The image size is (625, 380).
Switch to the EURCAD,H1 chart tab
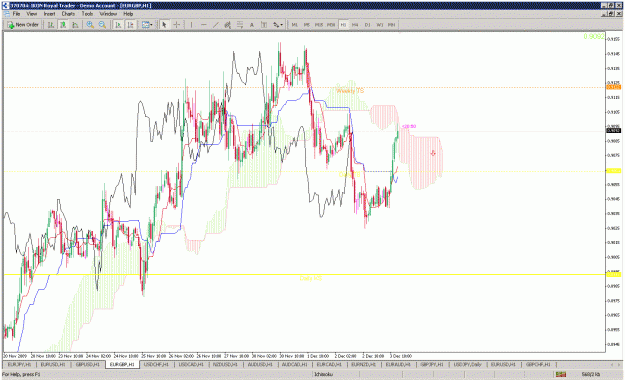(x=329, y=364)
